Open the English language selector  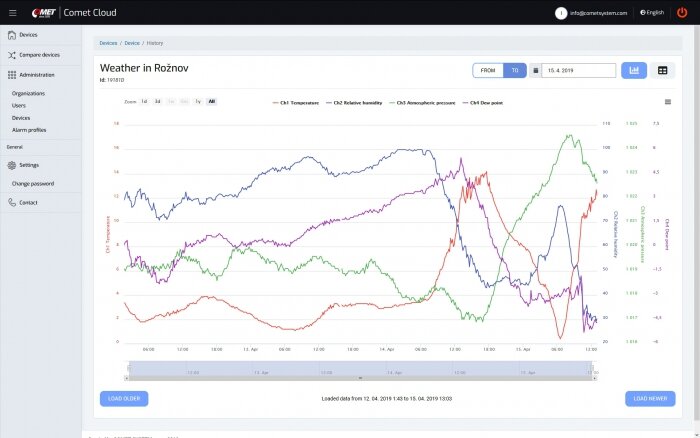click(651, 13)
